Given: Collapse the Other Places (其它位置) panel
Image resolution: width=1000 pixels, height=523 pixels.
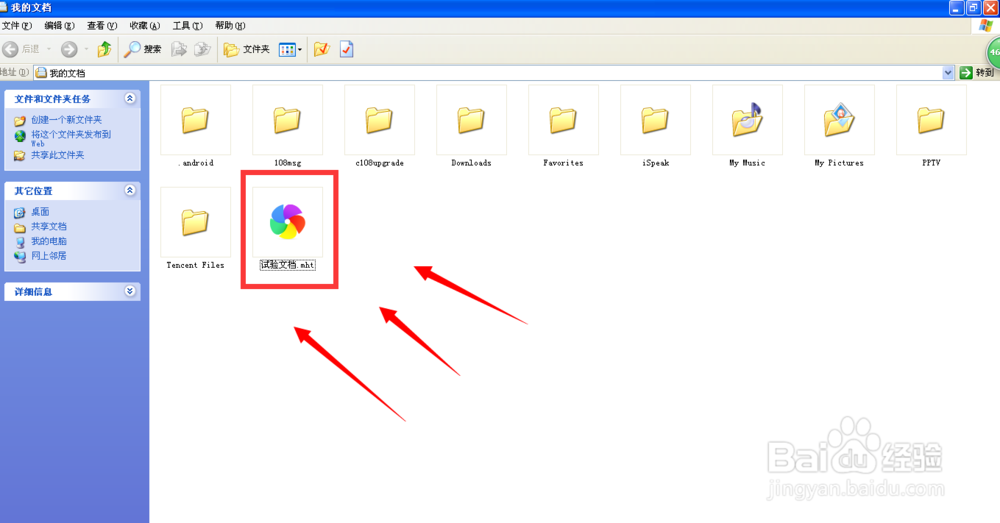Looking at the screenshot, I should 130,190.
